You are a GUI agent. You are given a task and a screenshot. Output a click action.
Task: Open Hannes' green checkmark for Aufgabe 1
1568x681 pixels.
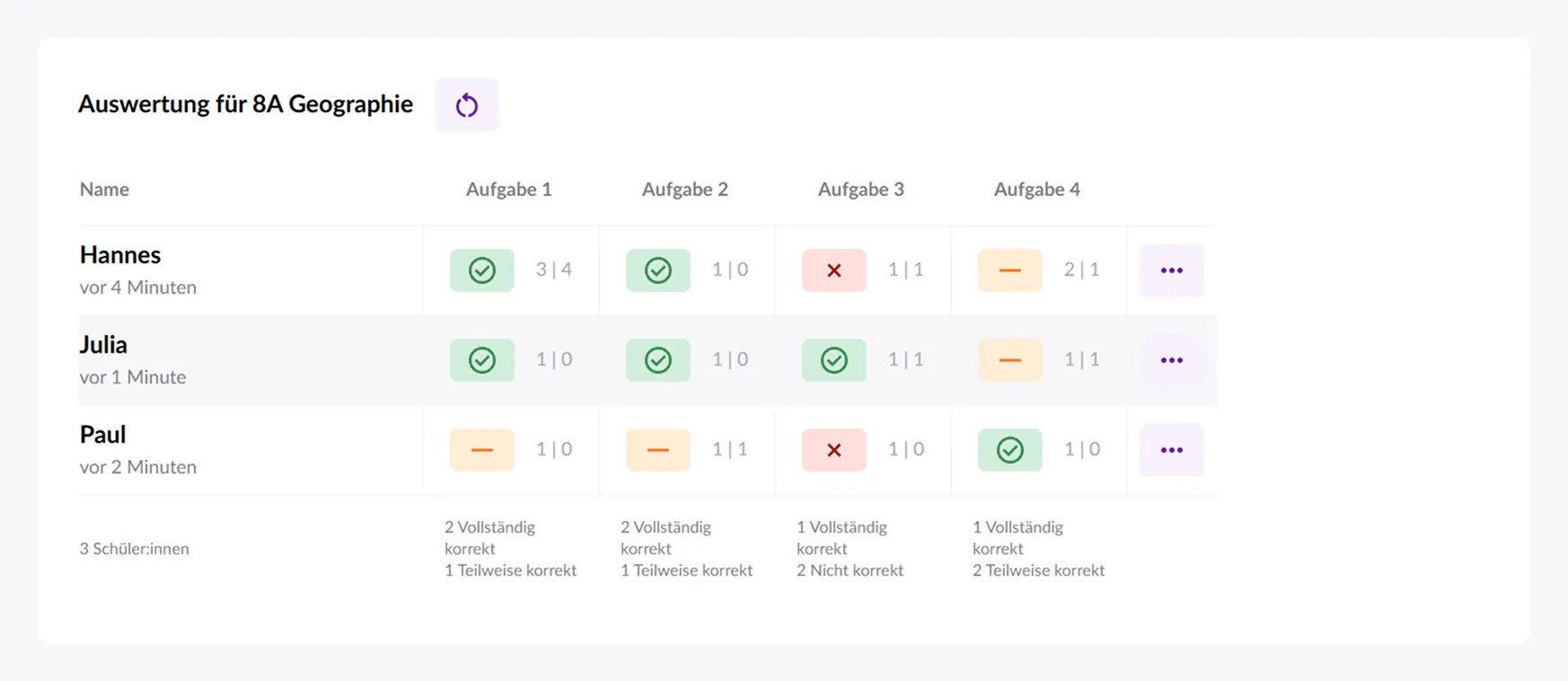482,270
